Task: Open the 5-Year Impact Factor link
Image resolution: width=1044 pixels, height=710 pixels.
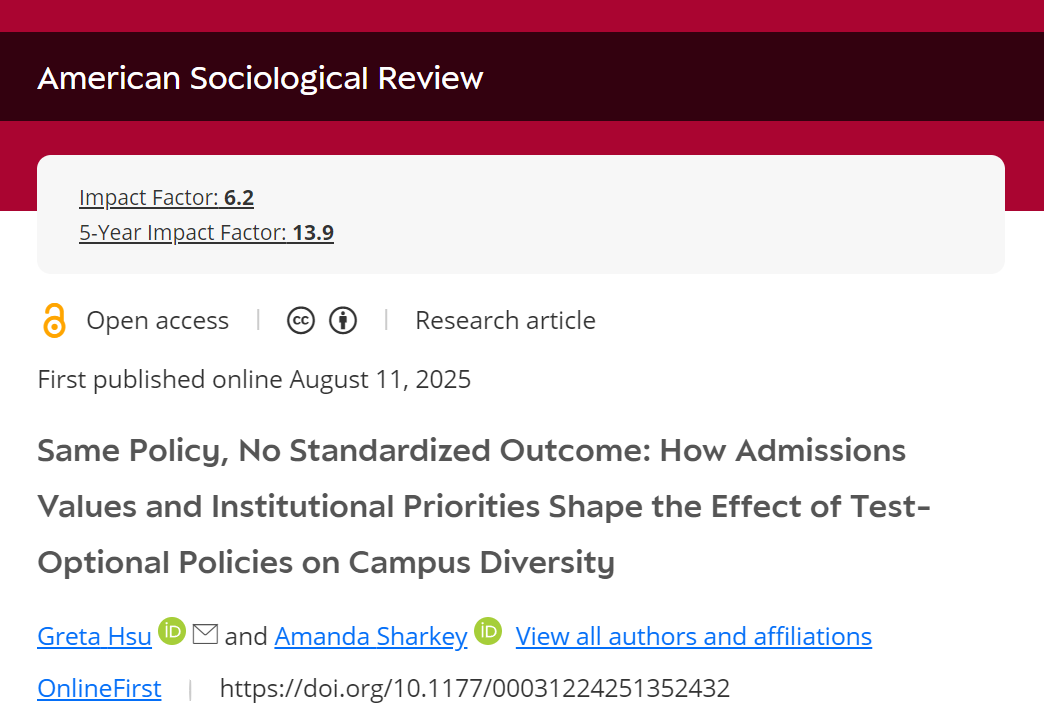Action: coord(206,232)
